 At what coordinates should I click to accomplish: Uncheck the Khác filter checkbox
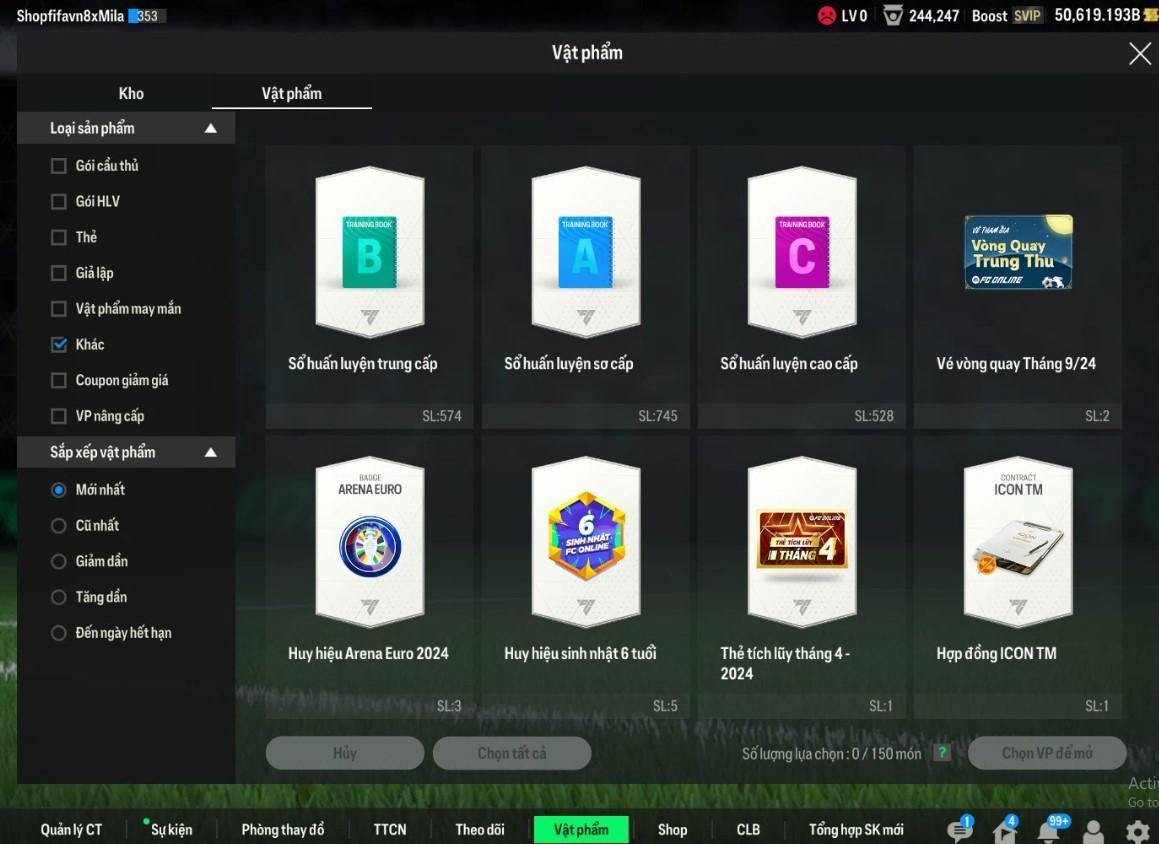coord(59,345)
